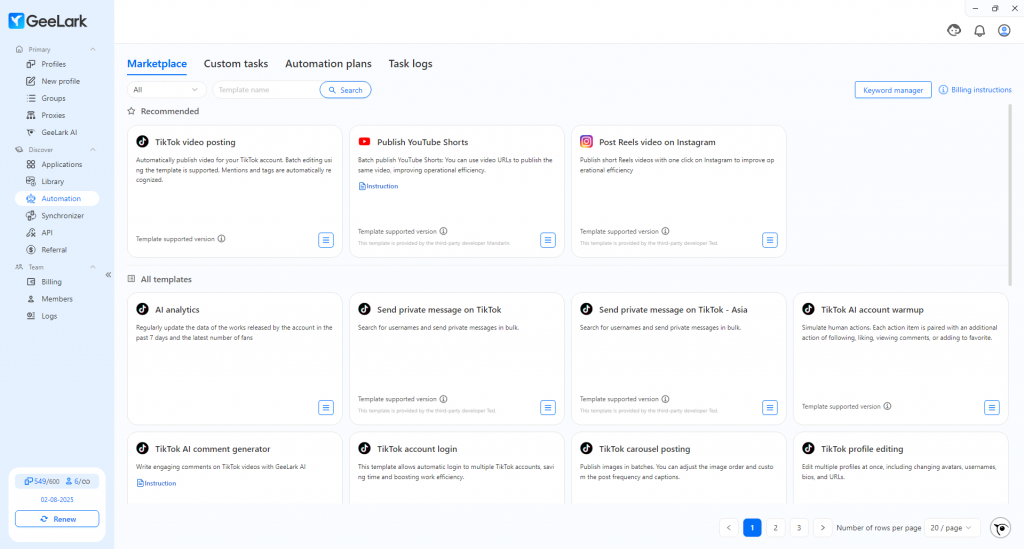1024x549 pixels.
Task: Click the Renew button
Action: tap(57, 519)
